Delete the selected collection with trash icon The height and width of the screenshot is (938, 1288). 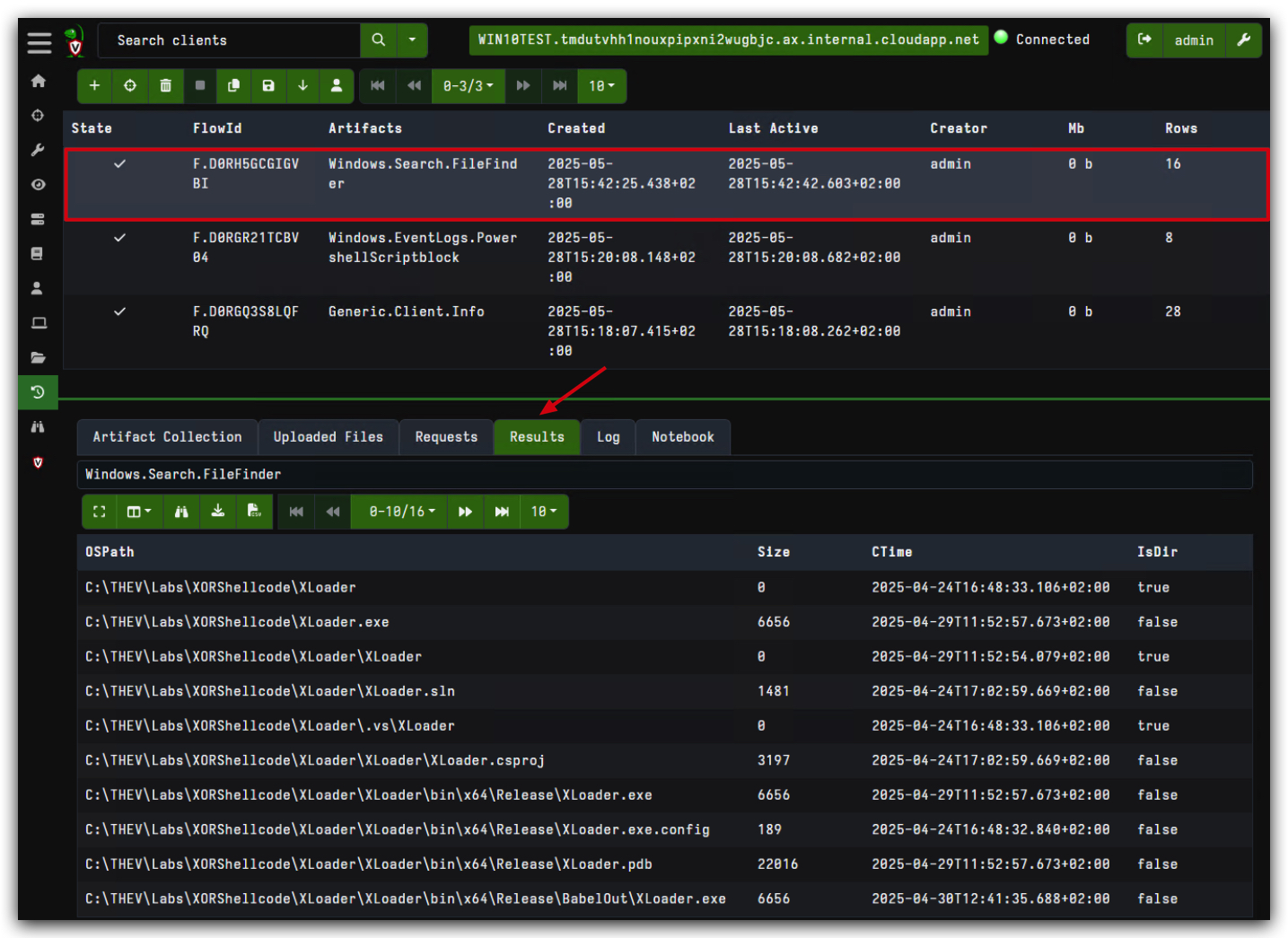pos(165,85)
